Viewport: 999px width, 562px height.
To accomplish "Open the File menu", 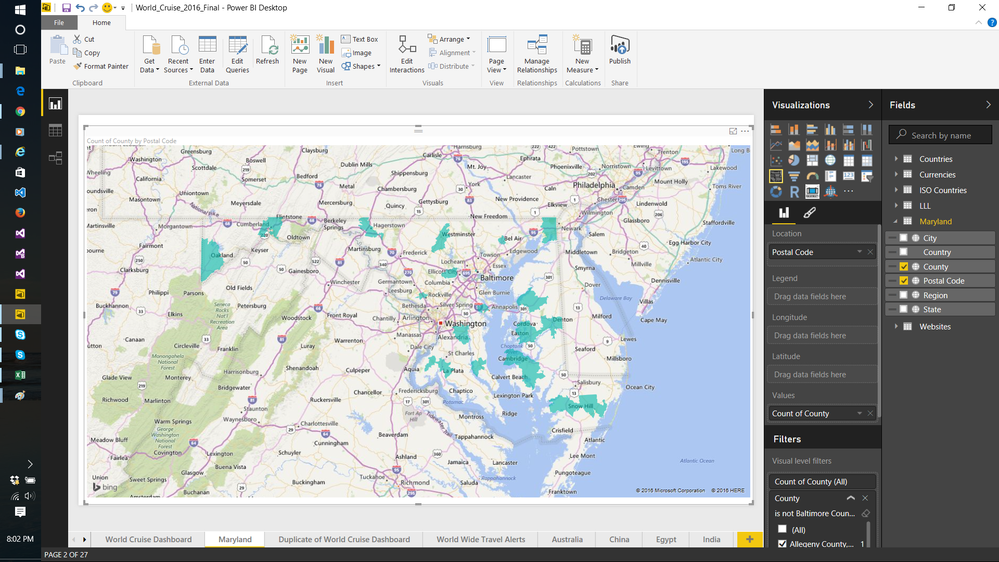I will click(x=59, y=22).
